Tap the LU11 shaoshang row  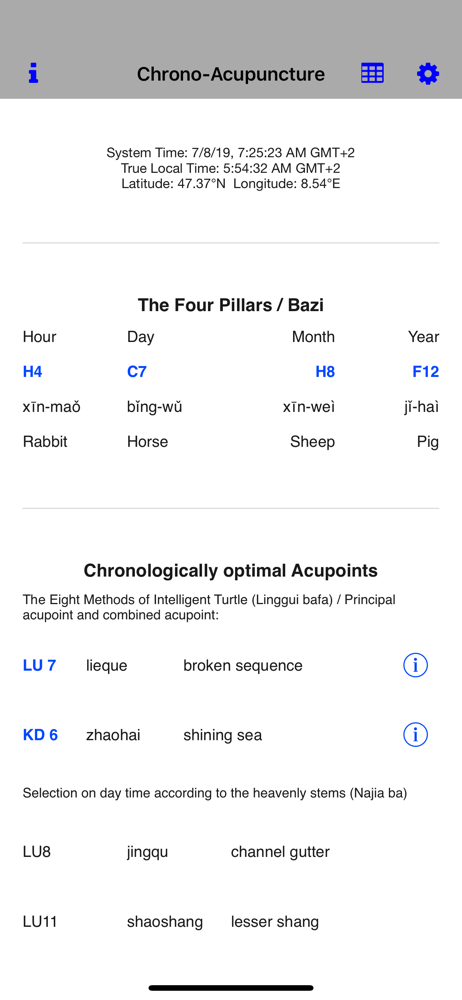tap(231, 922)
